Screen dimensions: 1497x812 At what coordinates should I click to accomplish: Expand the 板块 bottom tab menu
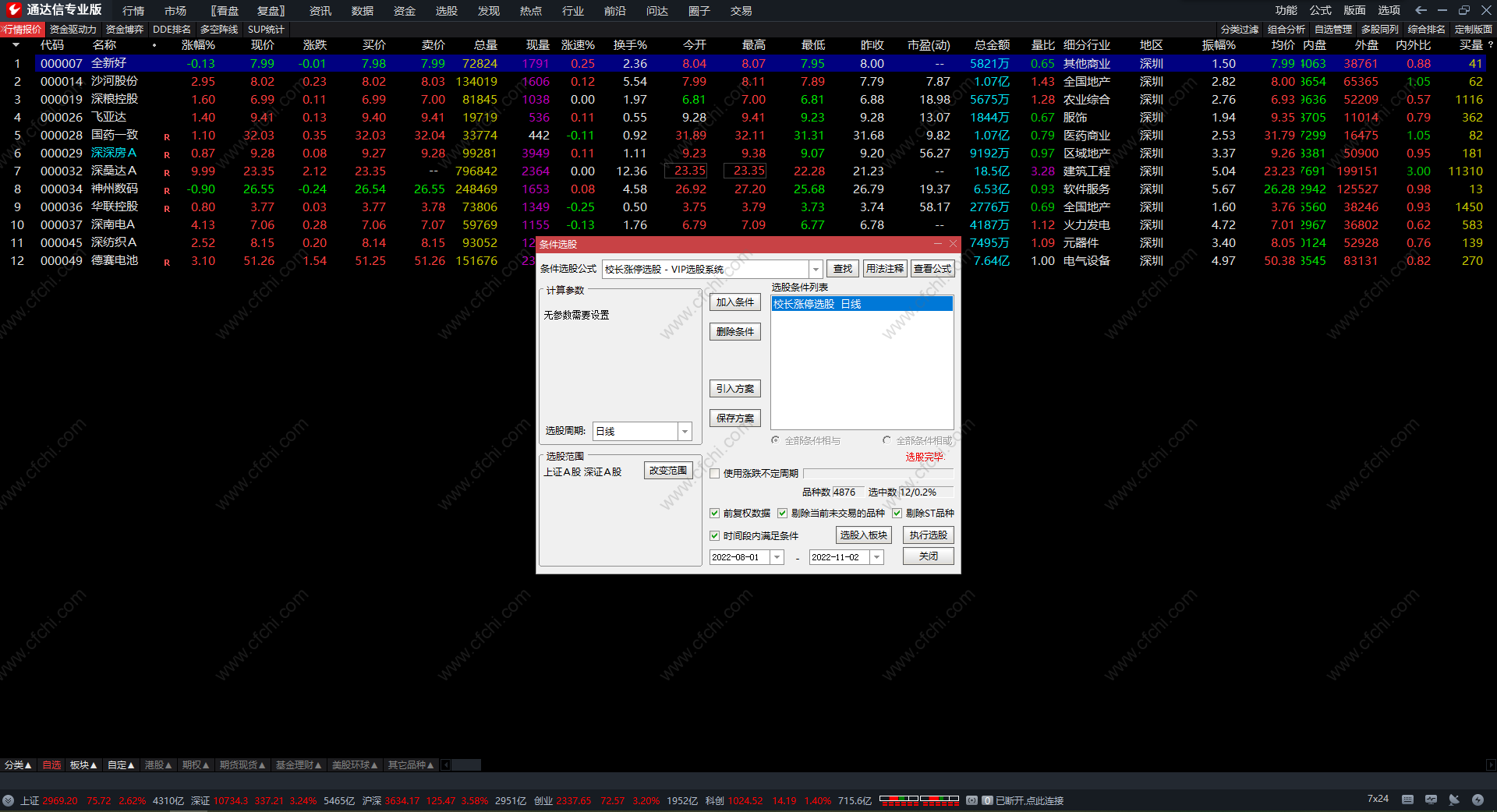(x=83, y=765)
